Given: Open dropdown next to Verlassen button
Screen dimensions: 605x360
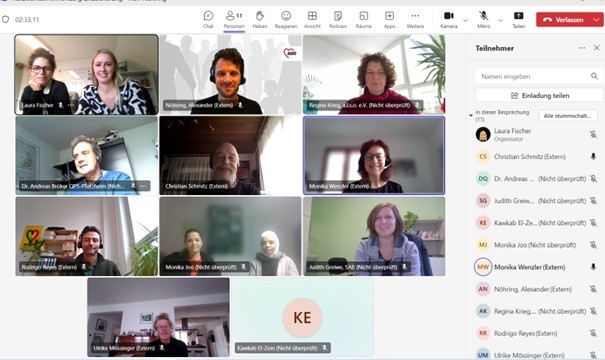Looking at the screenshot, I should point(597,20).
